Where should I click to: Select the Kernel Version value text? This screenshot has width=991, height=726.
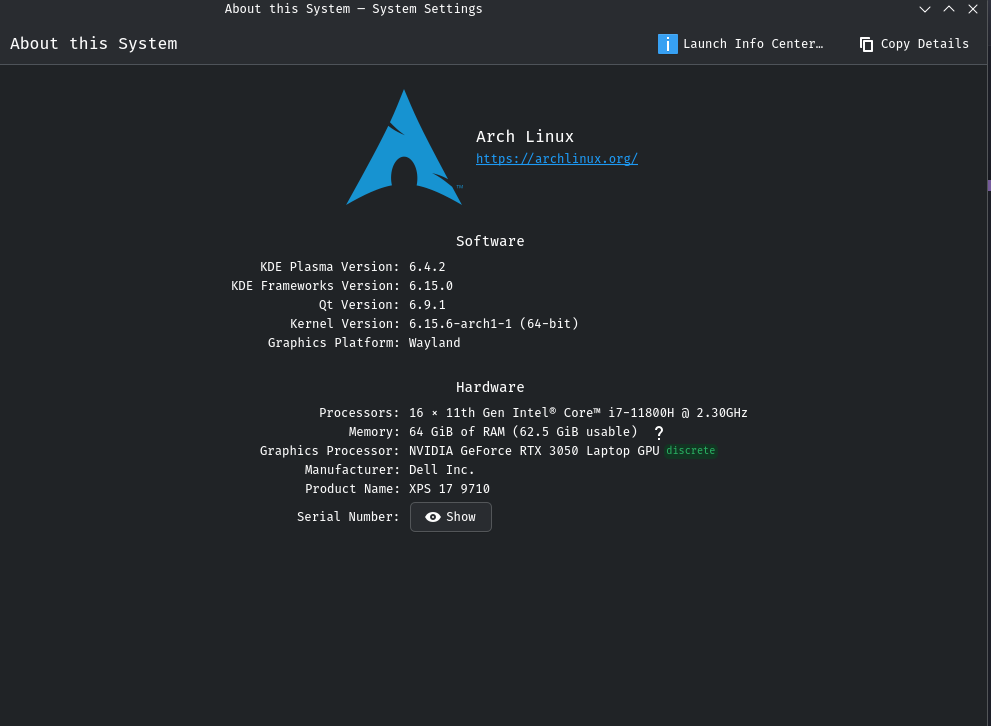point(494,324)
